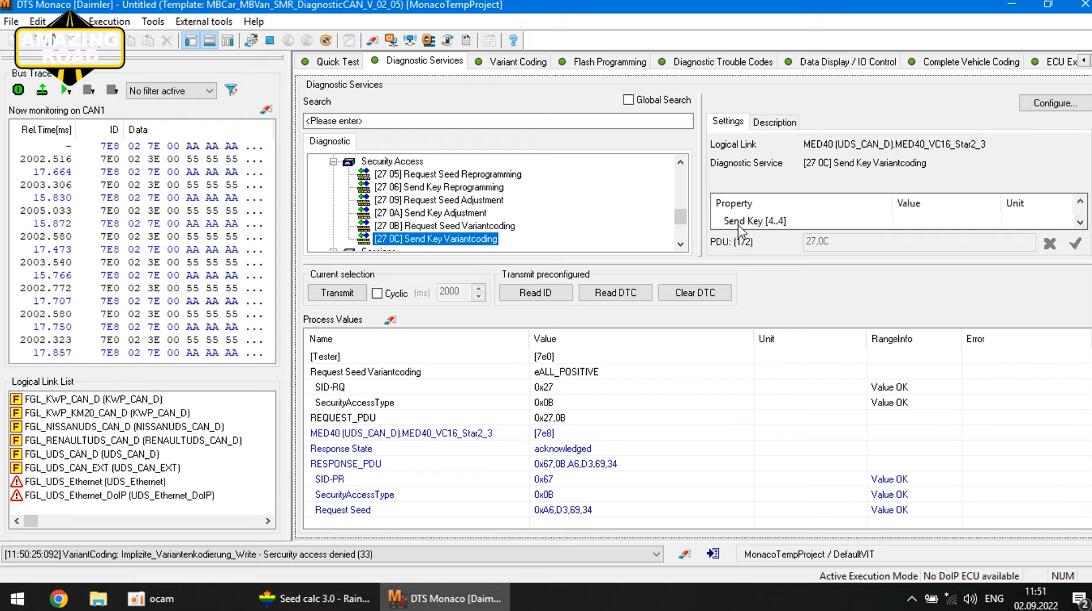Screen dimensions: 1092x611
Task: Click the blue stop square in the toolbar
Action: pos(270,40)
